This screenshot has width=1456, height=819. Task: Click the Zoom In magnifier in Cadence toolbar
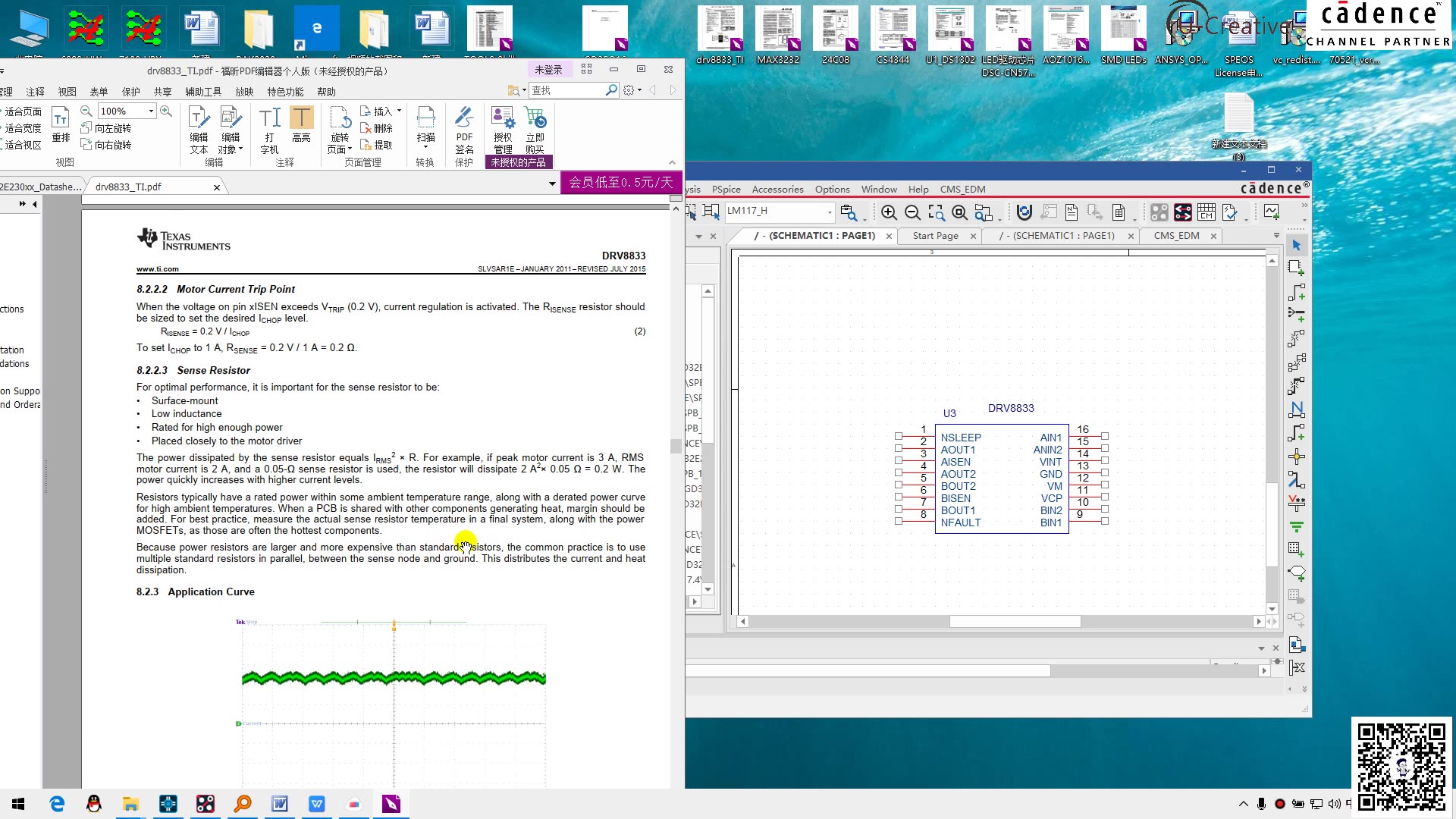point(889,213)
